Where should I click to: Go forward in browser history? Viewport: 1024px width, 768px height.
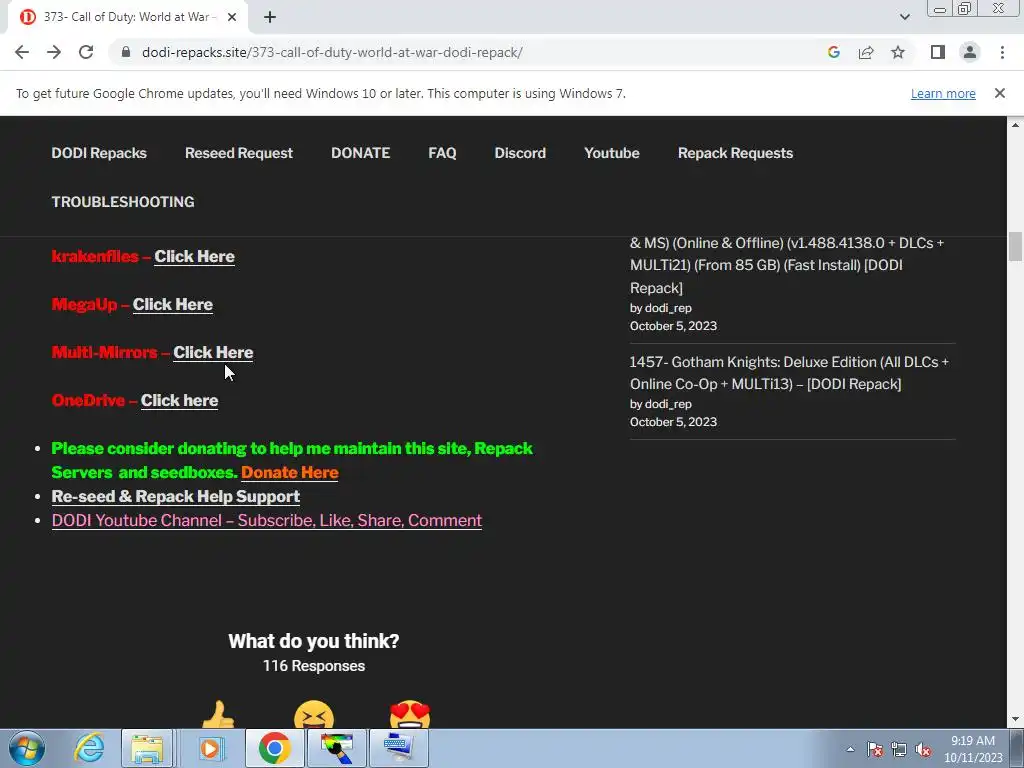click(54, 52)
